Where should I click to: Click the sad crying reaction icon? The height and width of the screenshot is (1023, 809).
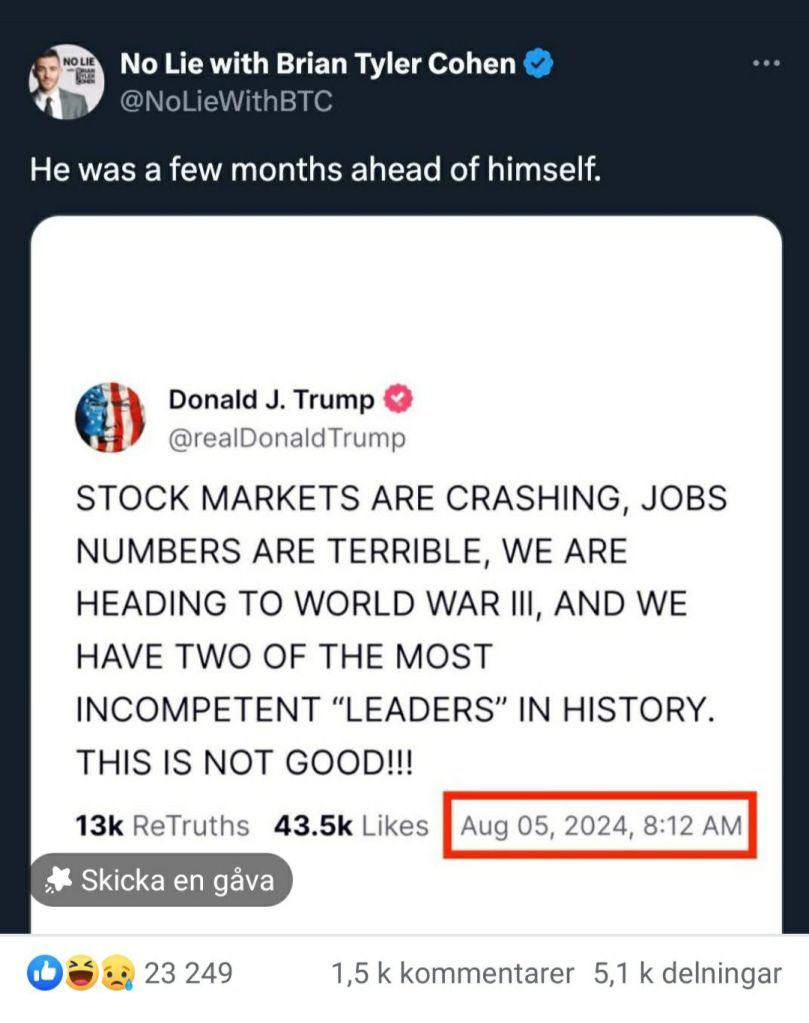coord(117,972)
